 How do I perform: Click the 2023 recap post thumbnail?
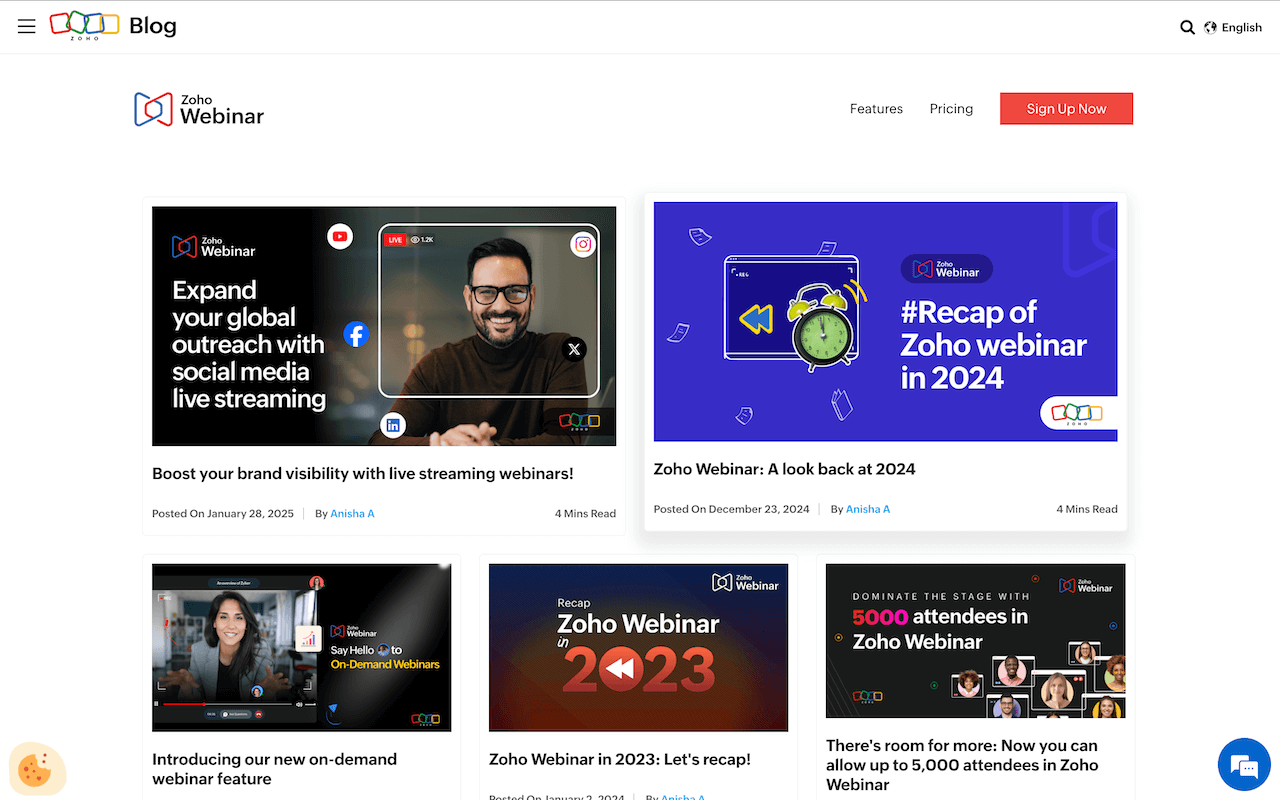coord(638,647)
